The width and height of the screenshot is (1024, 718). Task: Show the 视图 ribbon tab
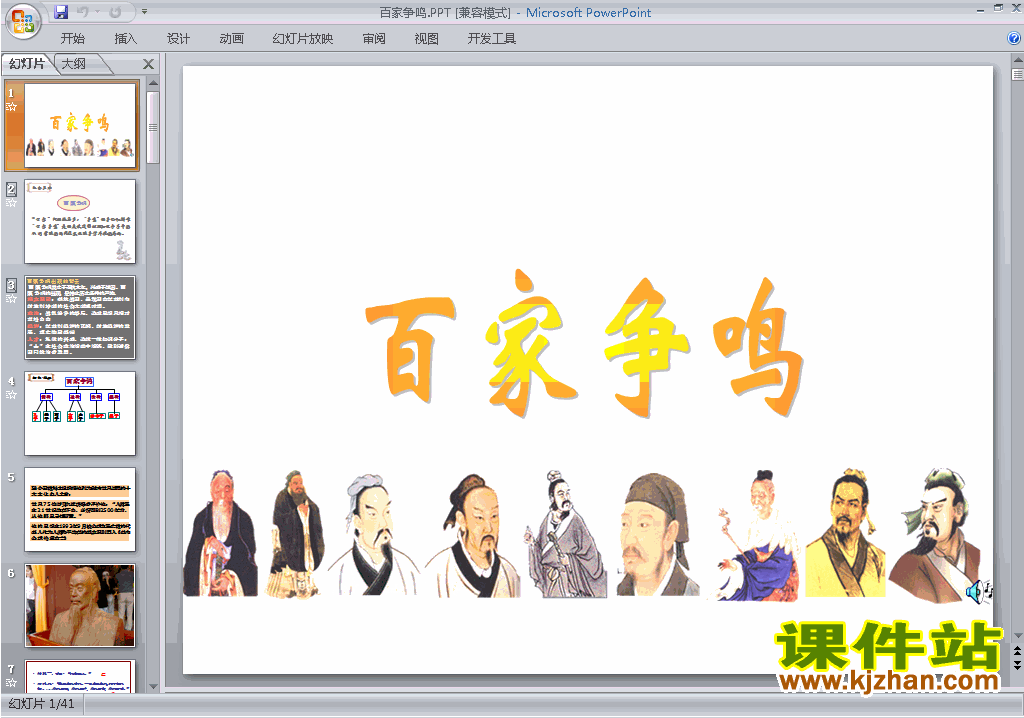[426, 39]
